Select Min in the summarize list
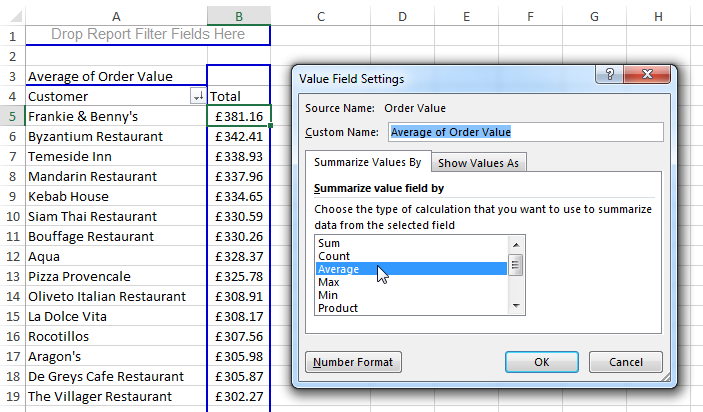Screen dimensions: 703x412 coord(327,294)
